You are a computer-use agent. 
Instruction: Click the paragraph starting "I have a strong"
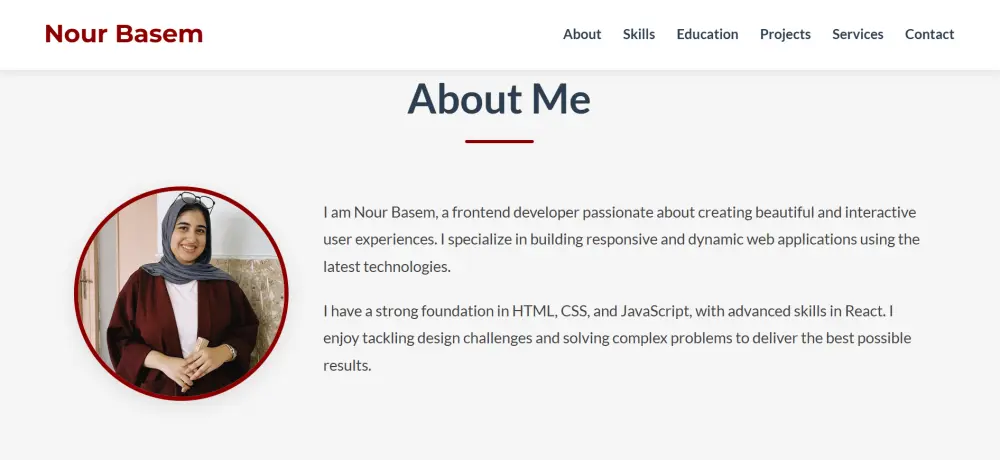617,338
